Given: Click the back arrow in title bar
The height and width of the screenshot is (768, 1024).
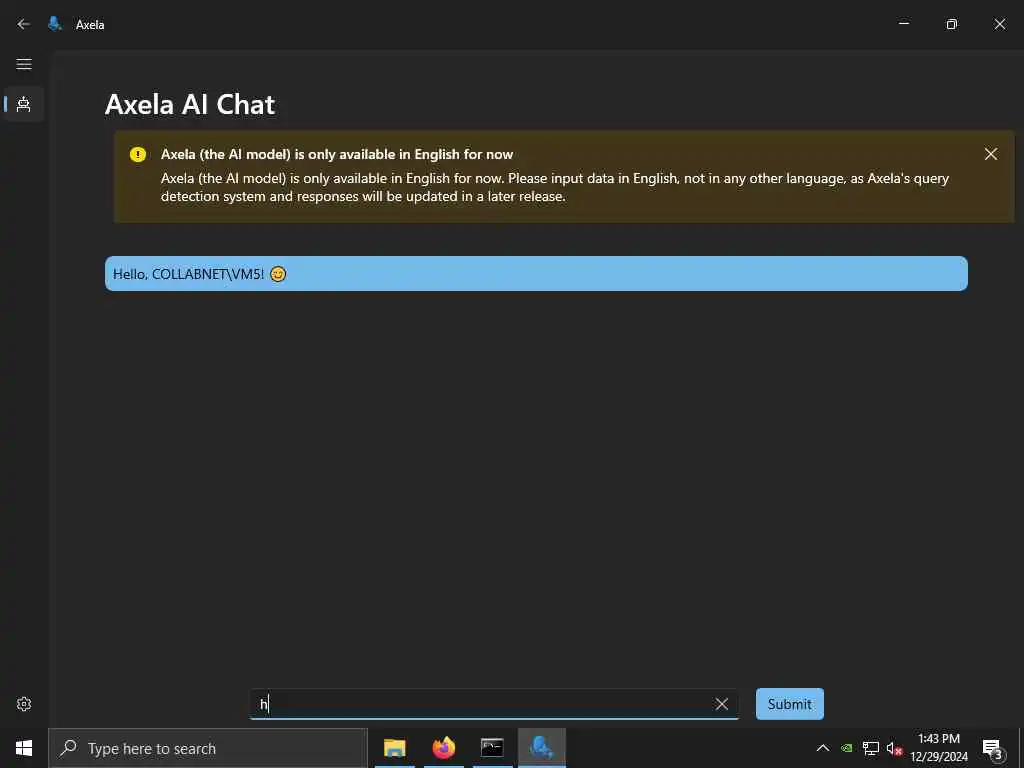Looking at the screenshot, I should tap(24, 24).
